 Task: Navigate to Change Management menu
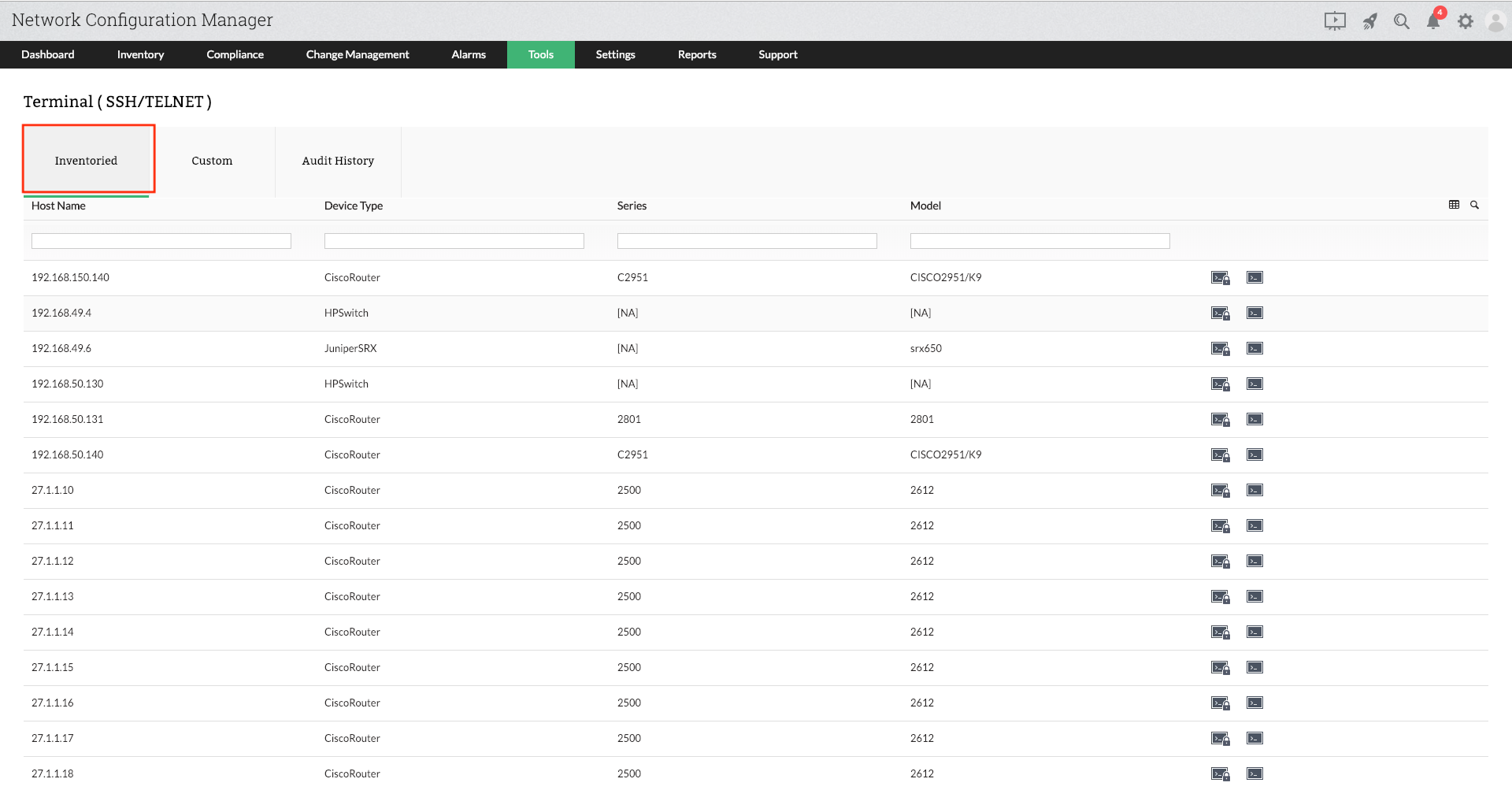tap(358, 54)
